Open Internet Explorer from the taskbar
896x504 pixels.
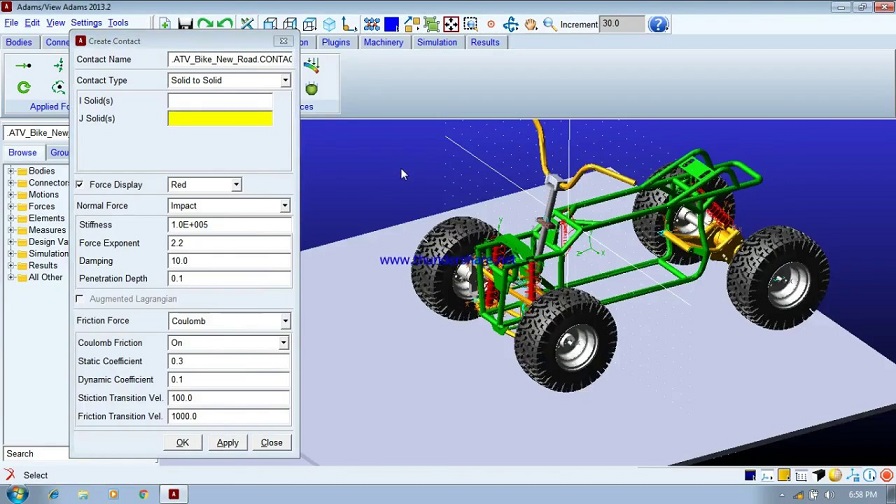tap(54, 494)
